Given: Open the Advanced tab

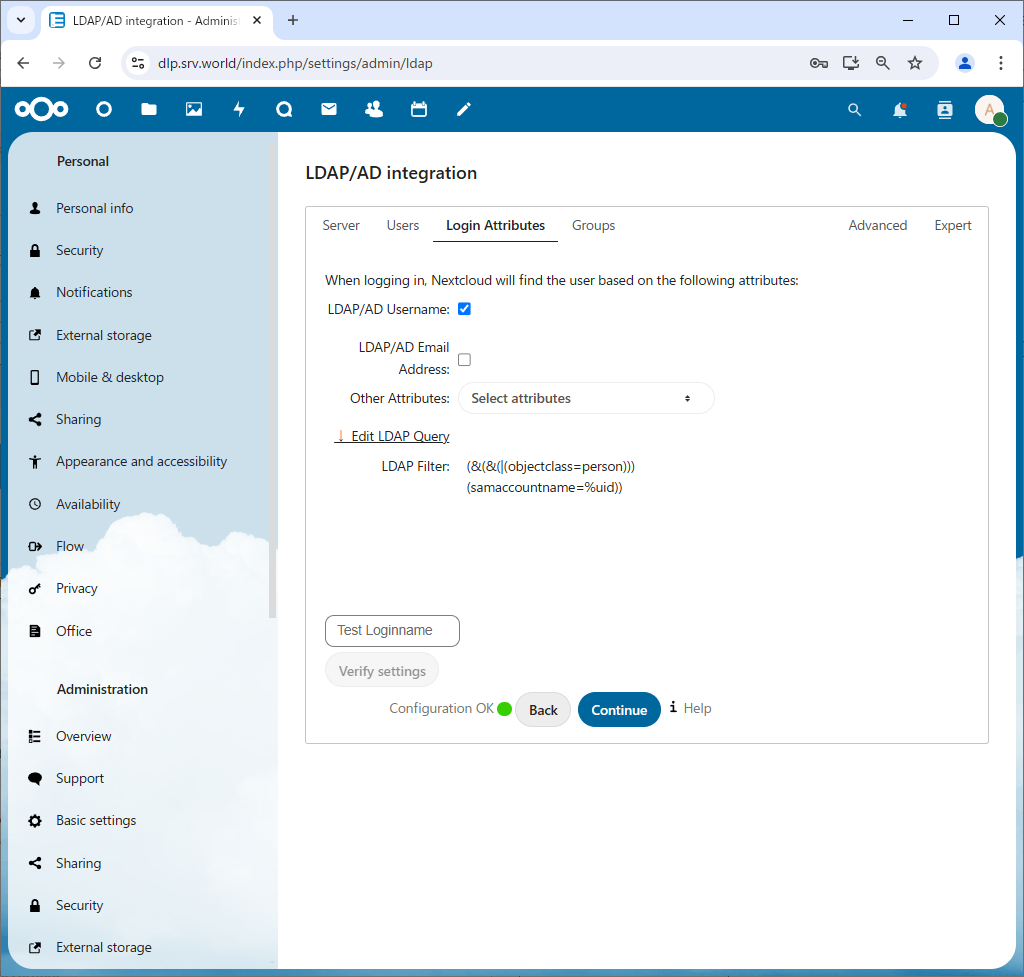Looking at the screenshot, I should pyautogui.click(x=878, y=225).
